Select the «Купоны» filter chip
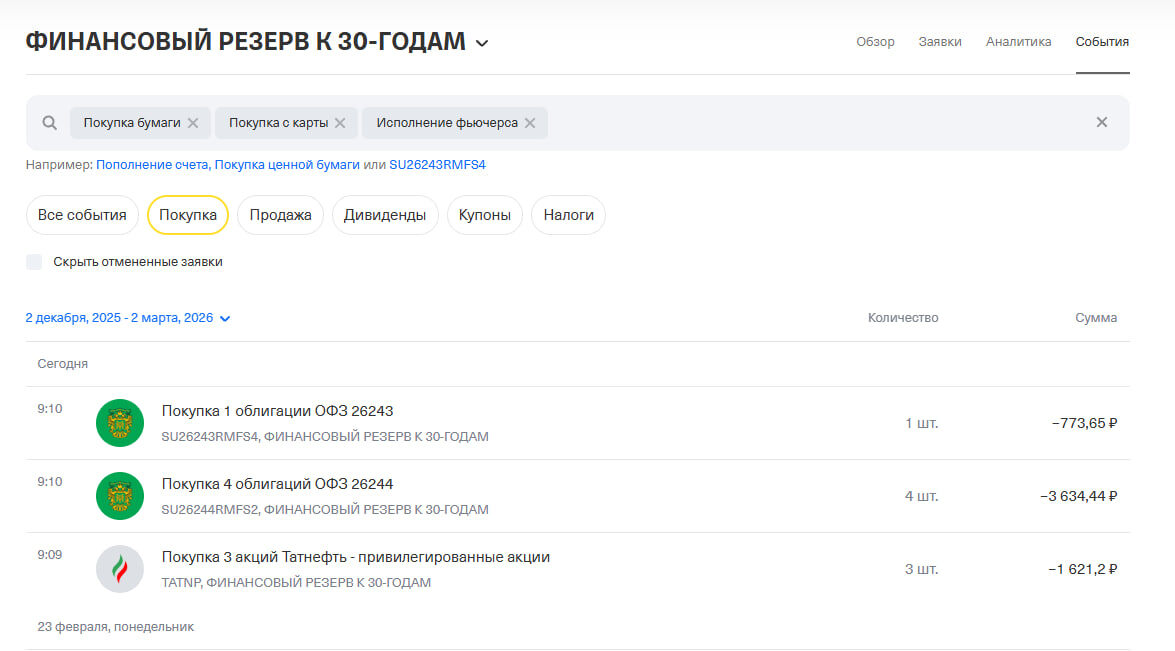 tap(484, 214)
